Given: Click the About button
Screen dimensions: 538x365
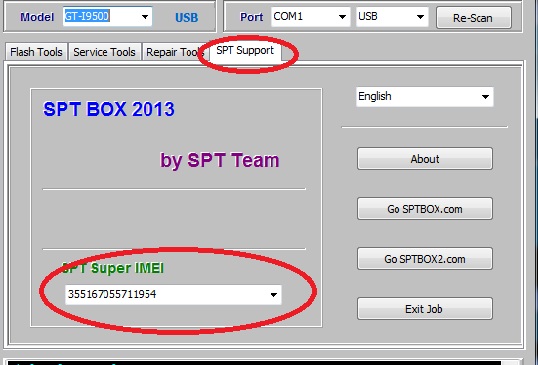Looking at the screenshot, I should pyautogui.click(x=425, y=159).
